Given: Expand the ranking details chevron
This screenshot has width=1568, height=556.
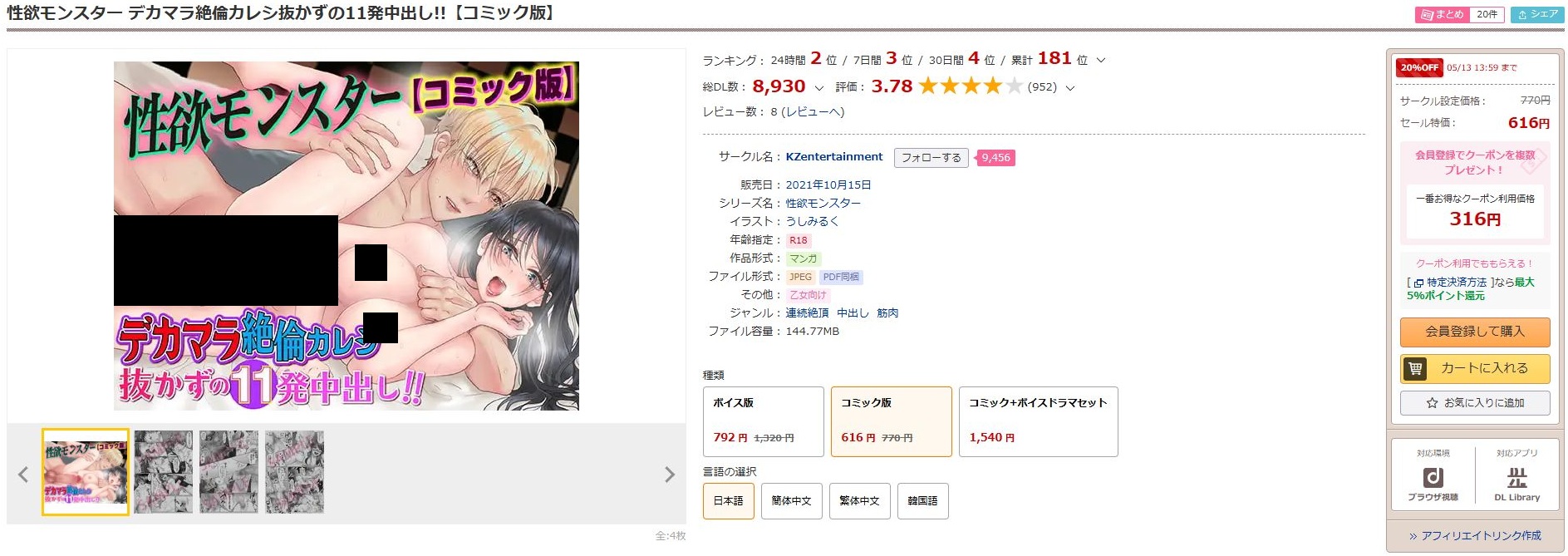Looking at the screenshot, I should pyautogui.click(x=1101, y=60).
